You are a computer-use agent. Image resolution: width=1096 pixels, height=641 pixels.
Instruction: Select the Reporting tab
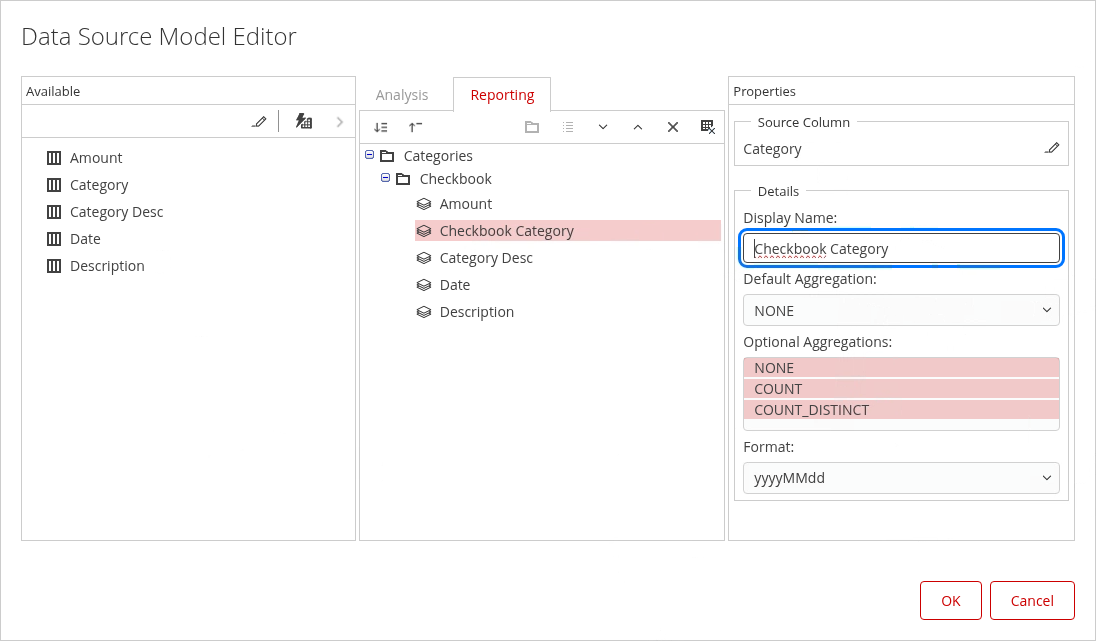(x=502, y=95)
